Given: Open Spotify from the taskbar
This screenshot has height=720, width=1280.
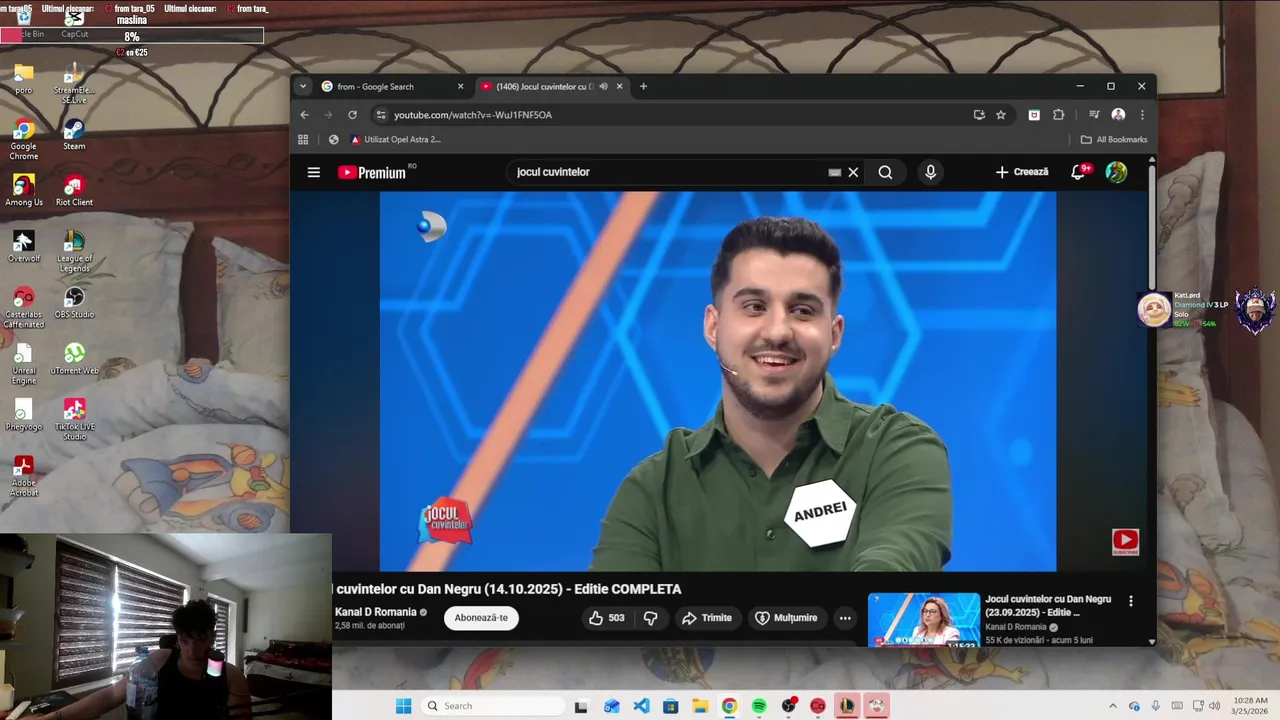Looking at the screenshot, I should pyautogui.click(x=759, y=706).
